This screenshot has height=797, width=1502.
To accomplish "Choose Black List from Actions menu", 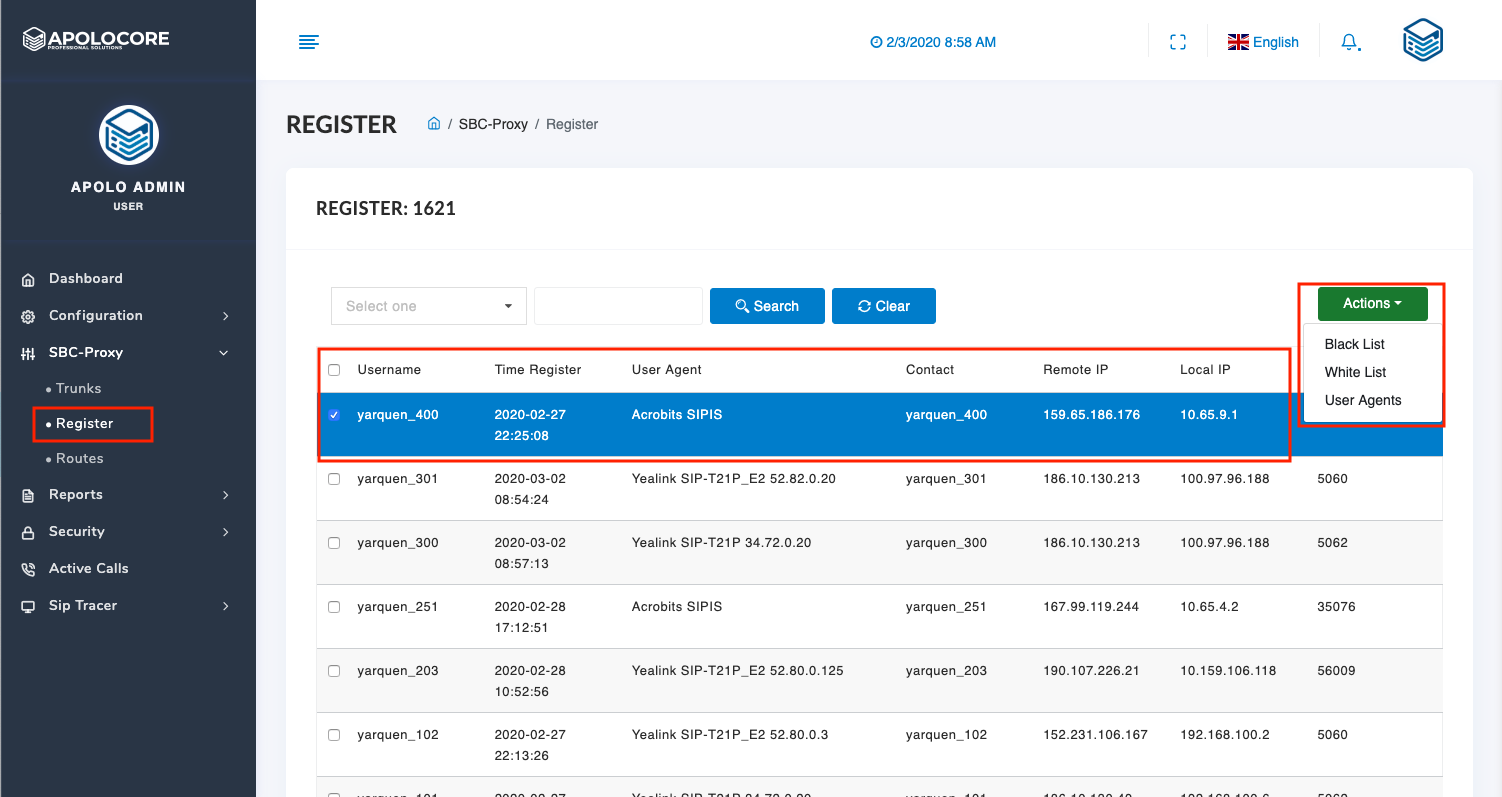I will 1354,344.
